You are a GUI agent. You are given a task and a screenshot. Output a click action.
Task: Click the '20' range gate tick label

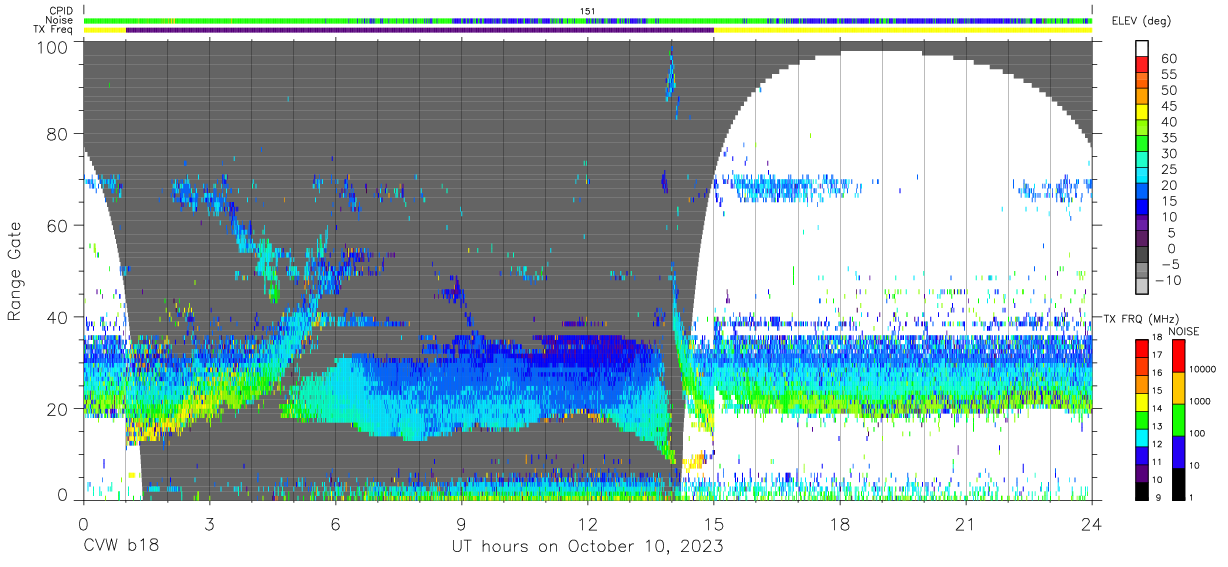point(56,409)
